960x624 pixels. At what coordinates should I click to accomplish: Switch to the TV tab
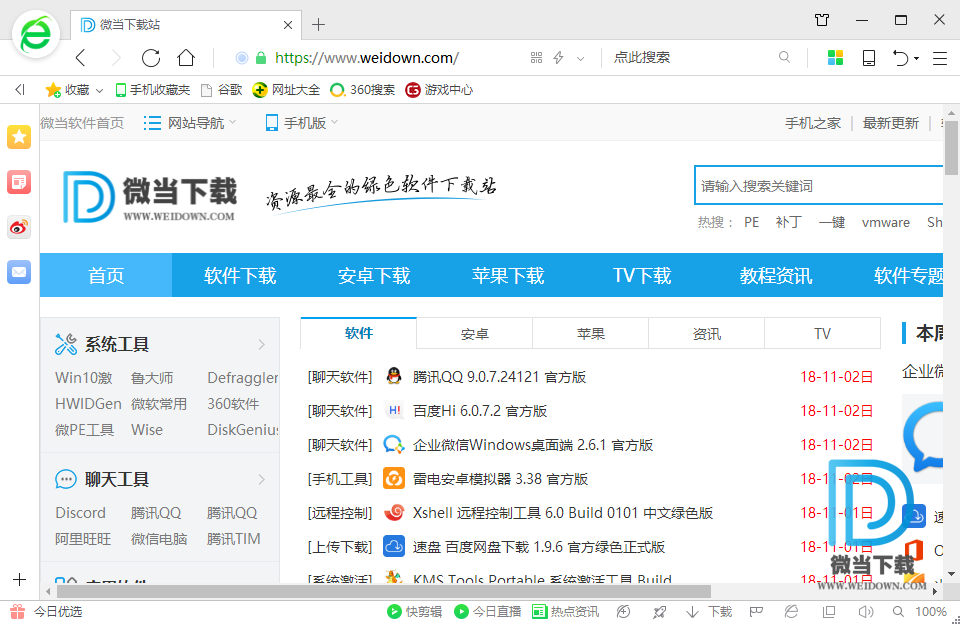click(822, 334)
